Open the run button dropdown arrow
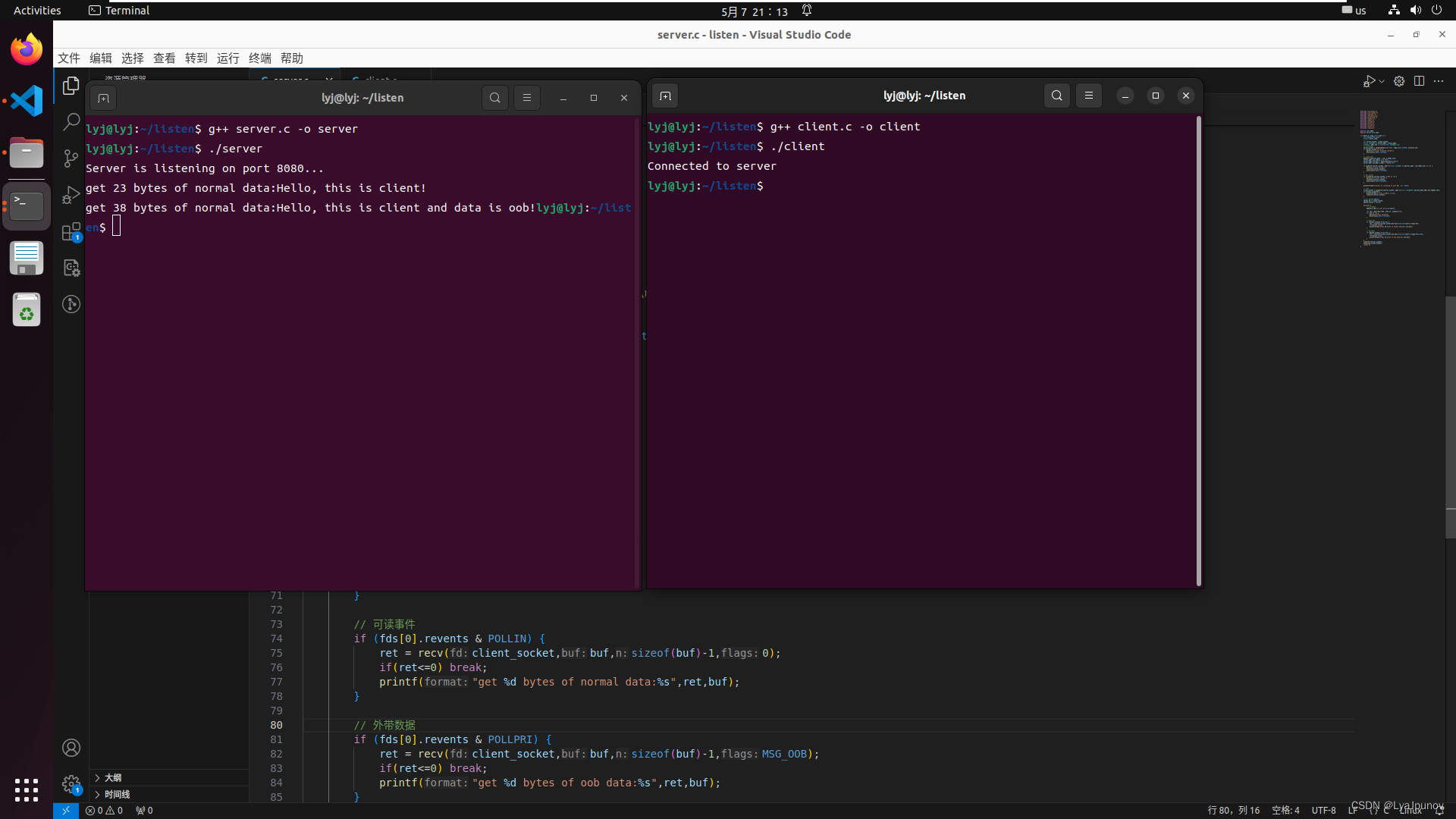The width and height of the screenshot is (1456, 819). [1382, 81]
